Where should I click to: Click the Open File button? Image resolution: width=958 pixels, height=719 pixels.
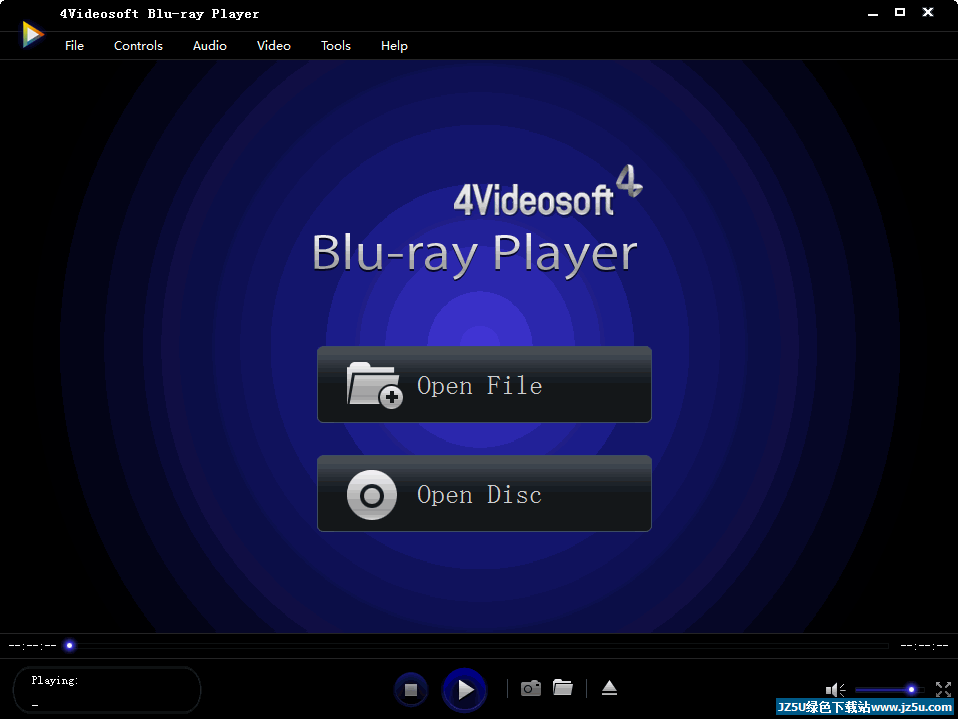(484, 385)
